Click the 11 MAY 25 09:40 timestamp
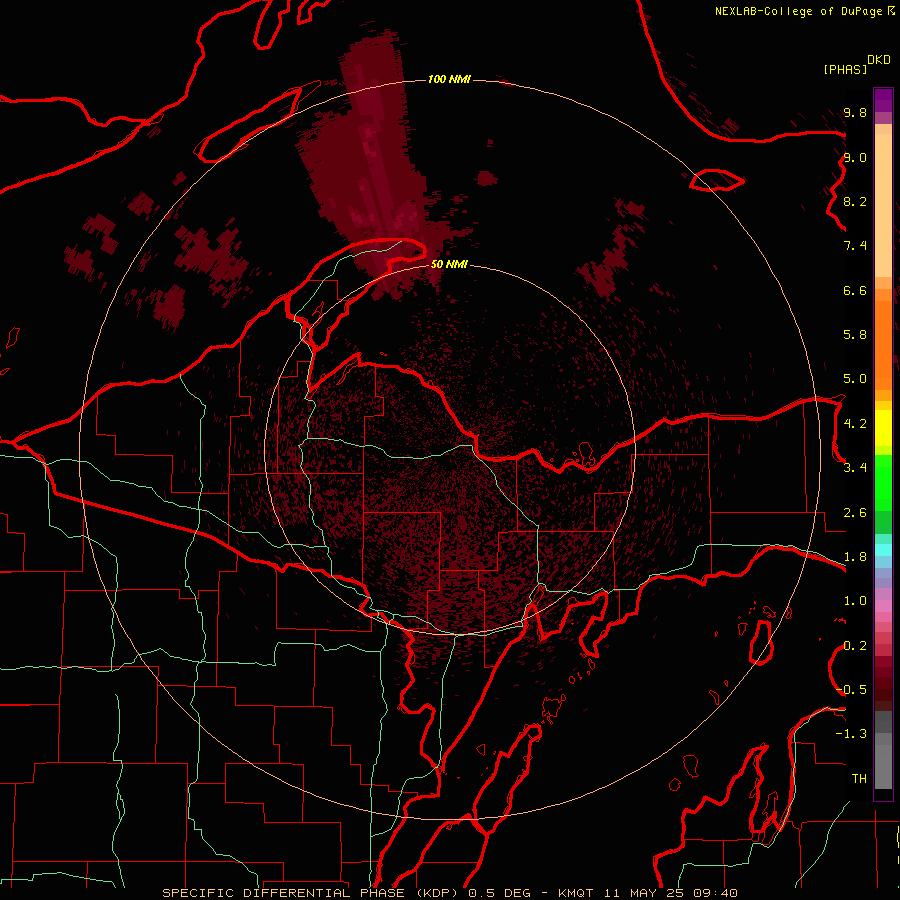The height and width of the screenshot is (900, 900). click(x=669, y=893)
